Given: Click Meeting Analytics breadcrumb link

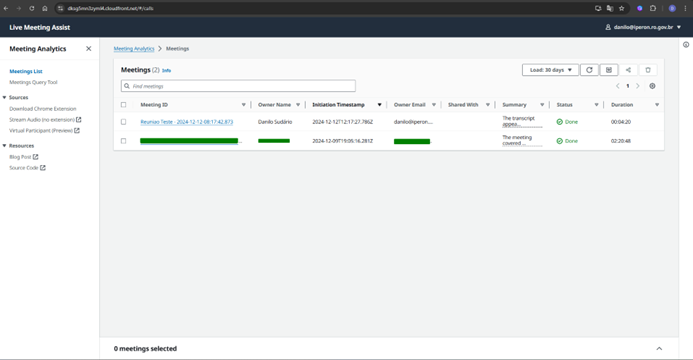Looking at the screenshot, I should pyautogui.click(x=134, y=49).
